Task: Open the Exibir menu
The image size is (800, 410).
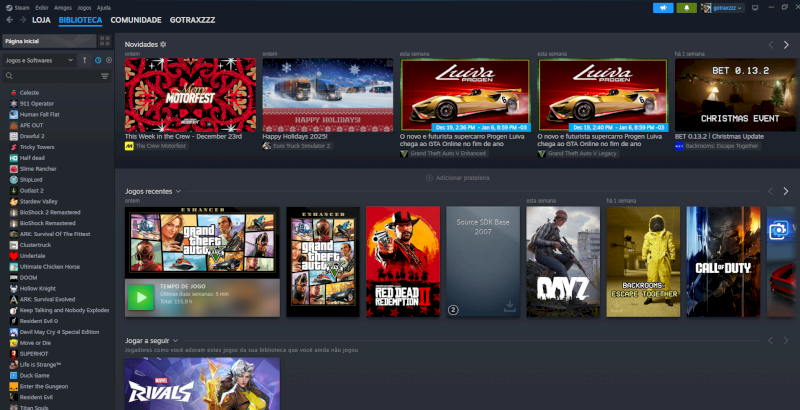Action: (x=42, y=8)
